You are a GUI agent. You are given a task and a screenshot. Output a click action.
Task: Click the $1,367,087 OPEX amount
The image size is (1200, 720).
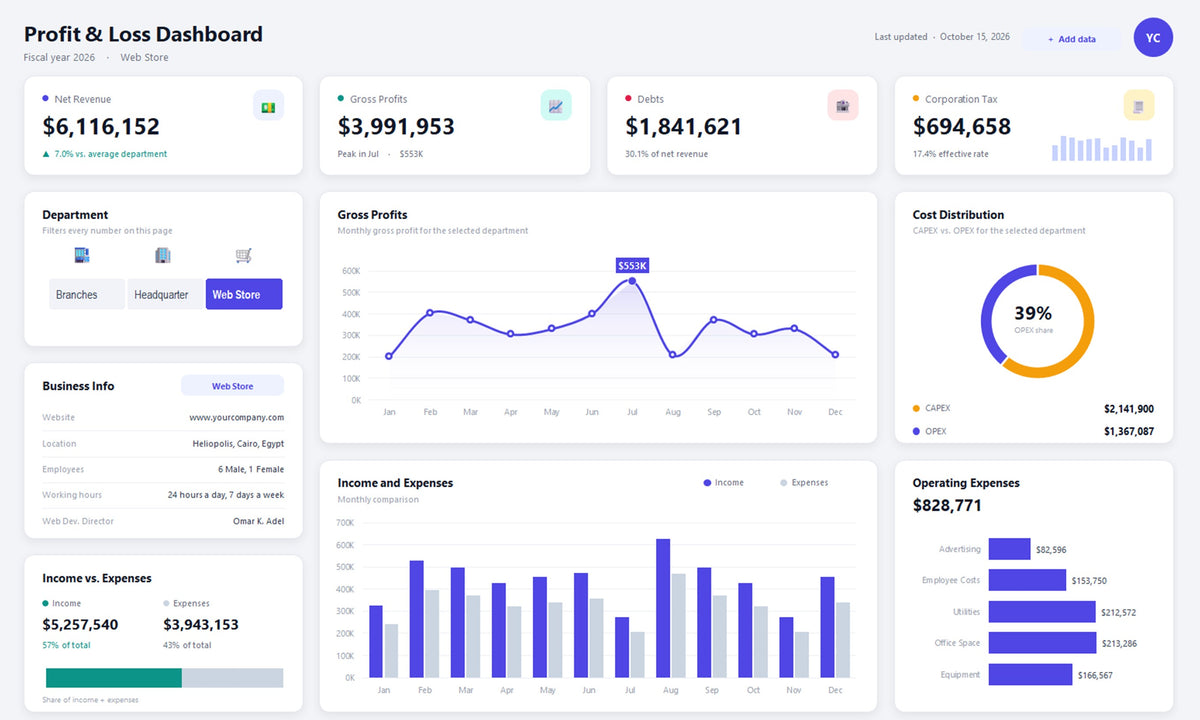(x=1129, y=432)
